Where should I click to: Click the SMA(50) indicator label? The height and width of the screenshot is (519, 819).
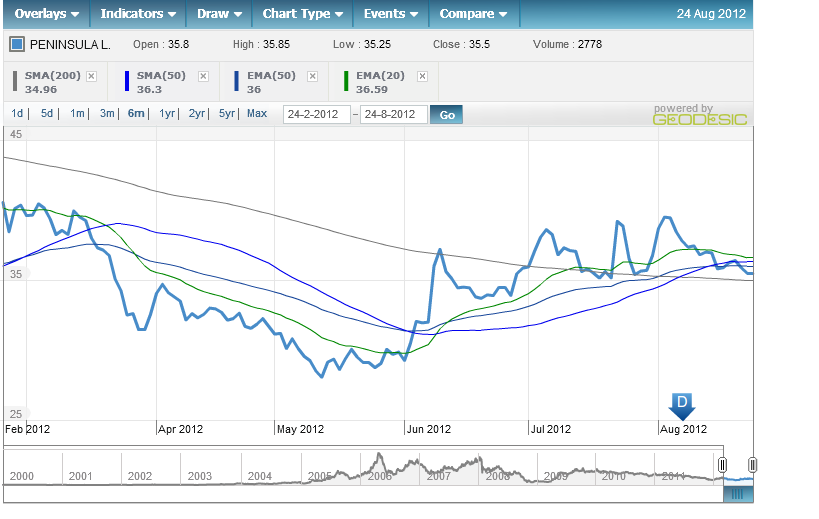click(x=161, y=76)
